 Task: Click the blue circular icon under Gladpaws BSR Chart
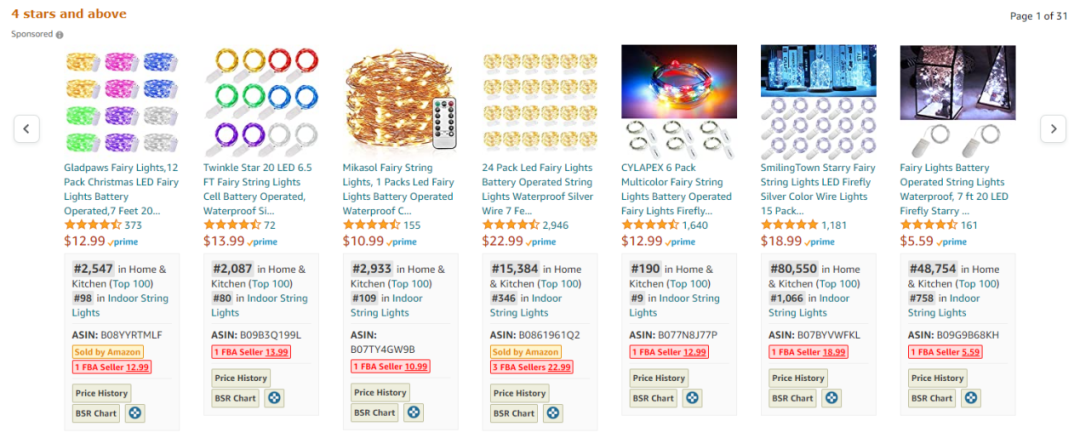(x=135, y=413)
